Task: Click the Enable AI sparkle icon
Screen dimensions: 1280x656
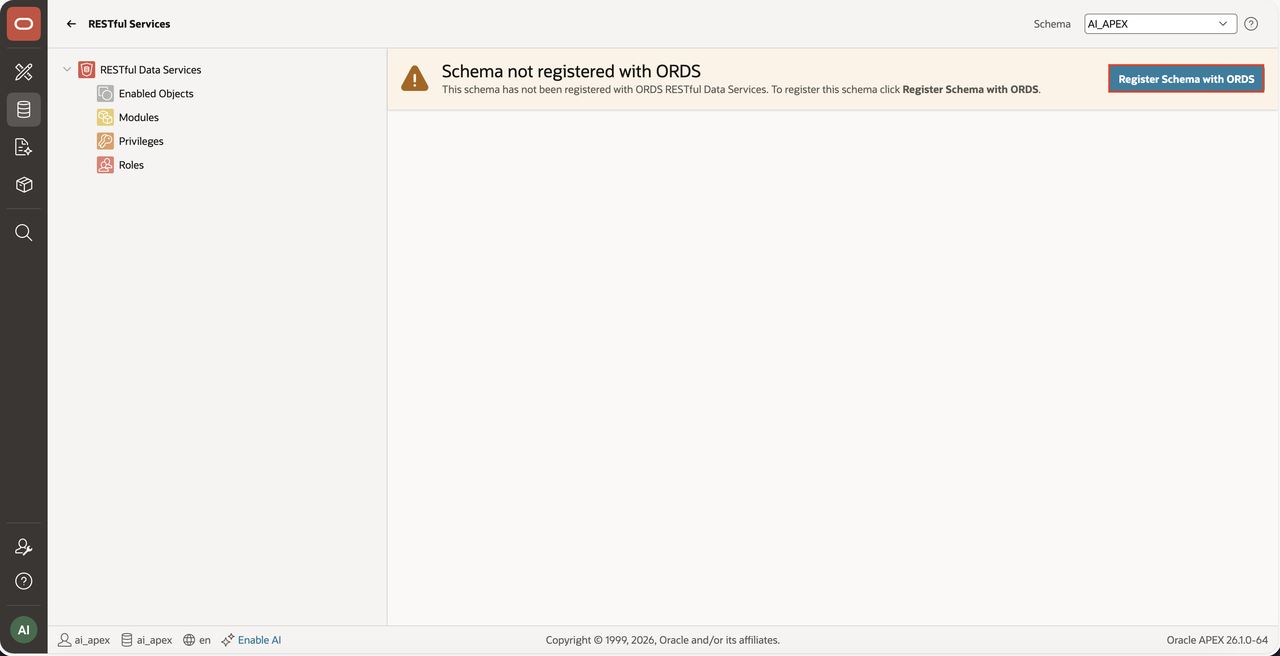Action: point(228,640)
